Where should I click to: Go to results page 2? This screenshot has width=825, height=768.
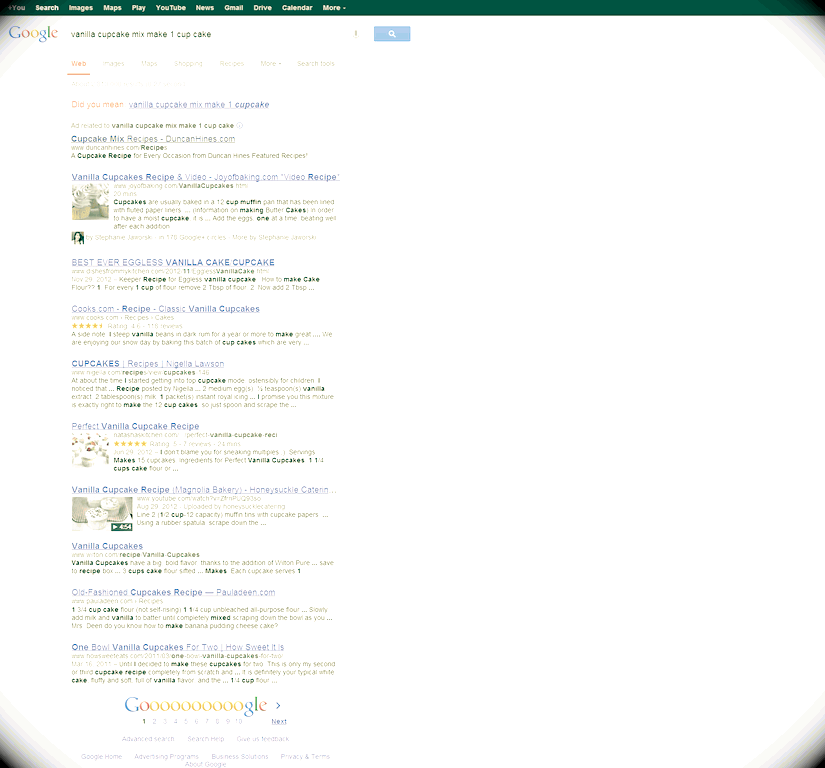154,722
